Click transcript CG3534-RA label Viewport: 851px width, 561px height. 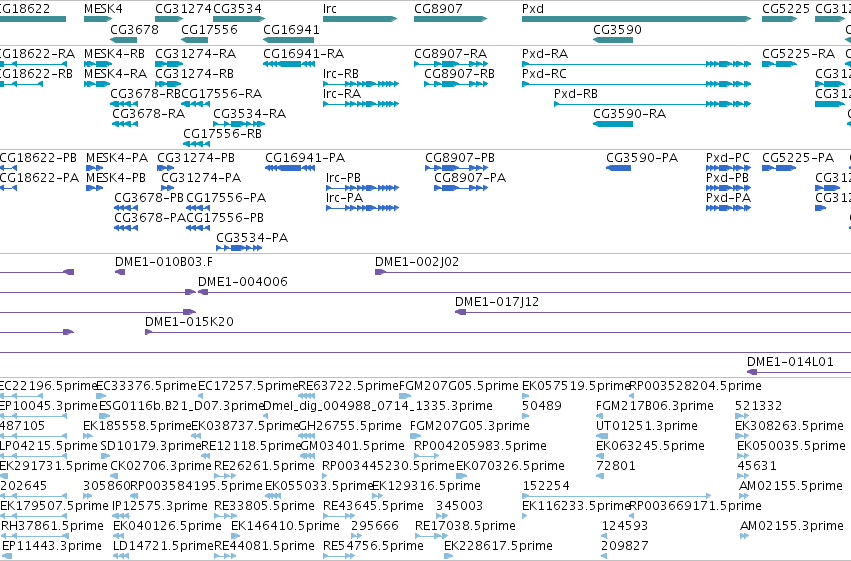tap(250, 114)
